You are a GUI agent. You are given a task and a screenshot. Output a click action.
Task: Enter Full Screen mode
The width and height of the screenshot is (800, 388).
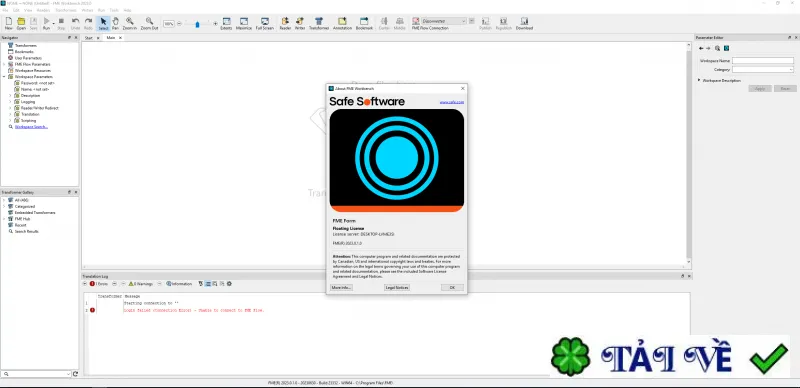pos(265,23)
